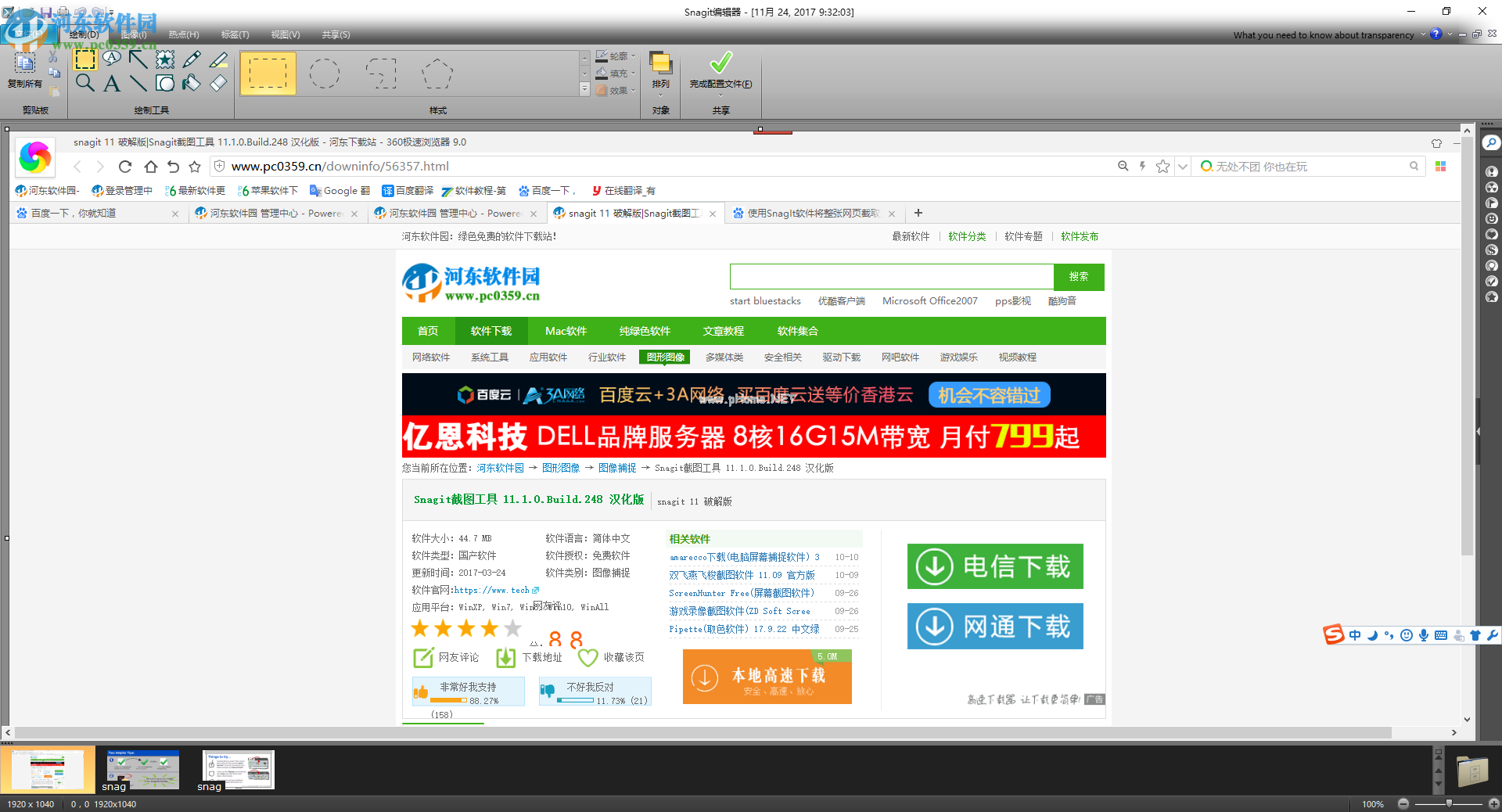1502x812 pixels.
Task: Click the Sogou input method S icon
Action: pos(1333,634)
